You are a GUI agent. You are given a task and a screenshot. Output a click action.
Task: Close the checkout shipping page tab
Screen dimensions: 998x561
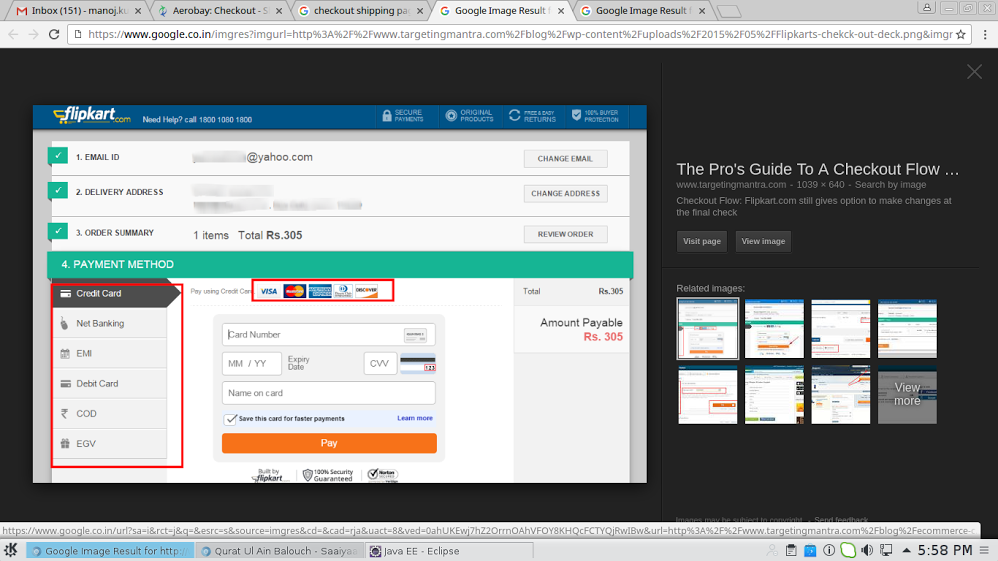pos(420,11)
